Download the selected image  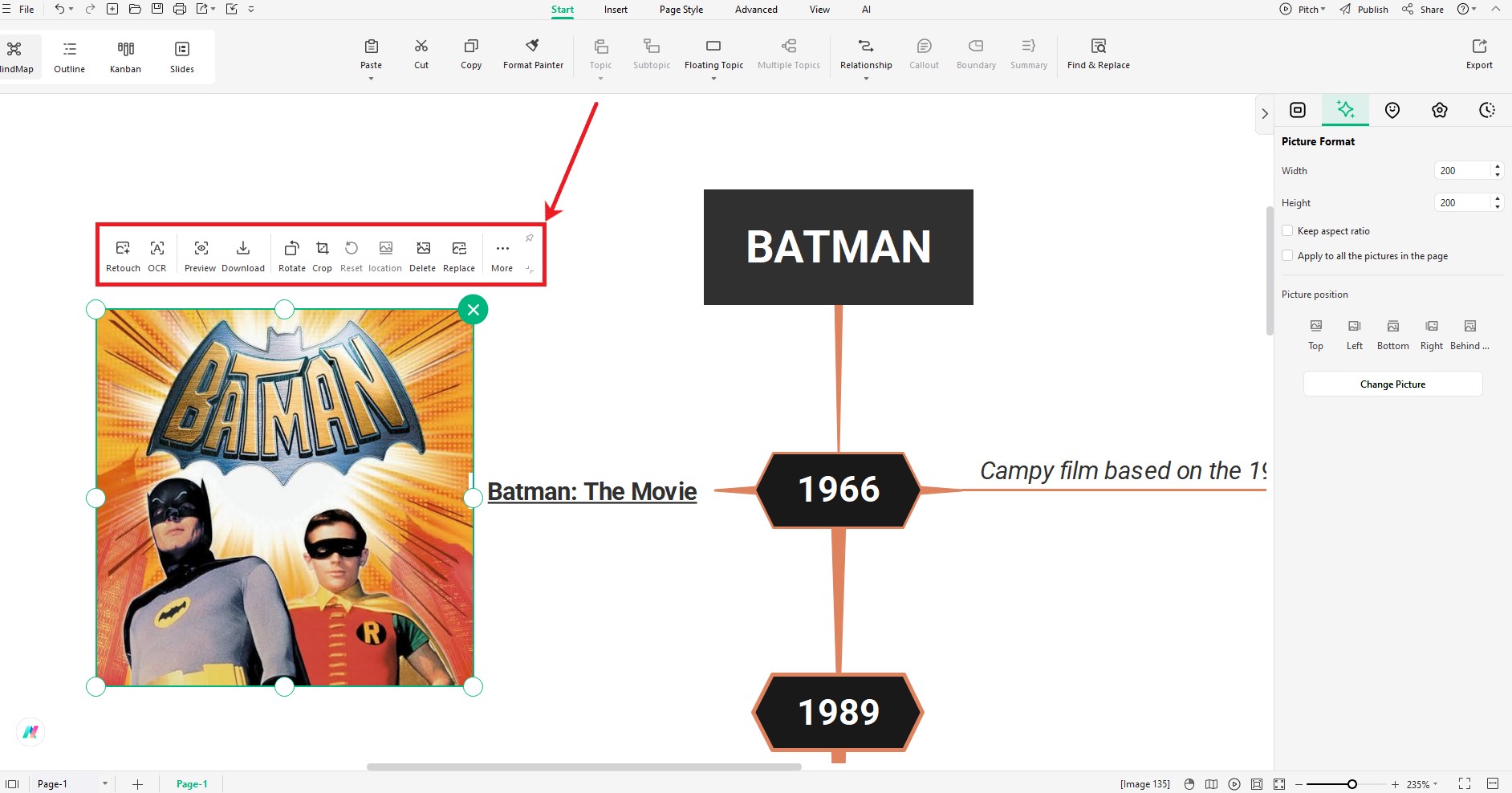243,257
